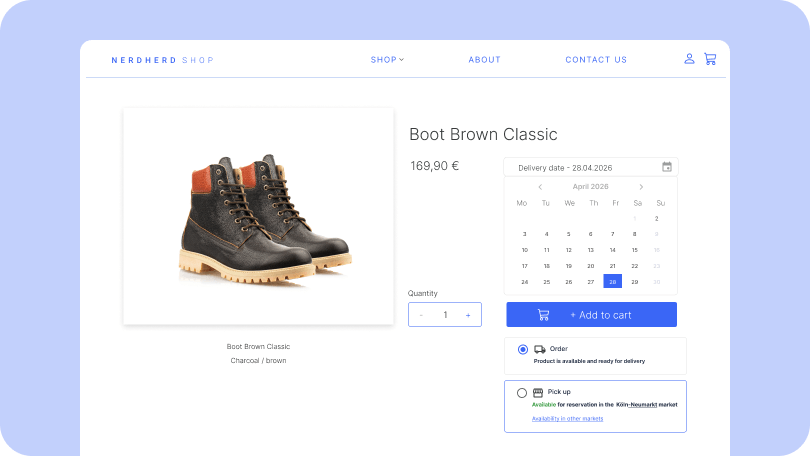Select April 12 in the calendar

point(569,250)
